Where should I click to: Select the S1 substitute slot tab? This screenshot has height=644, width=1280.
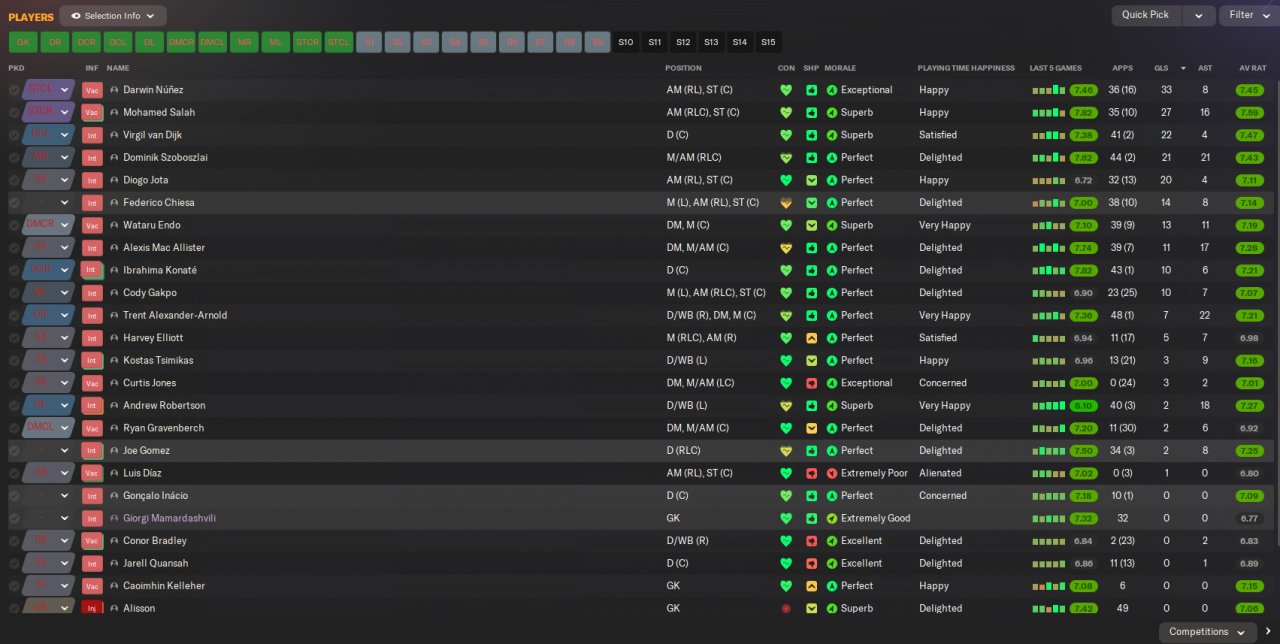(370, 42)
